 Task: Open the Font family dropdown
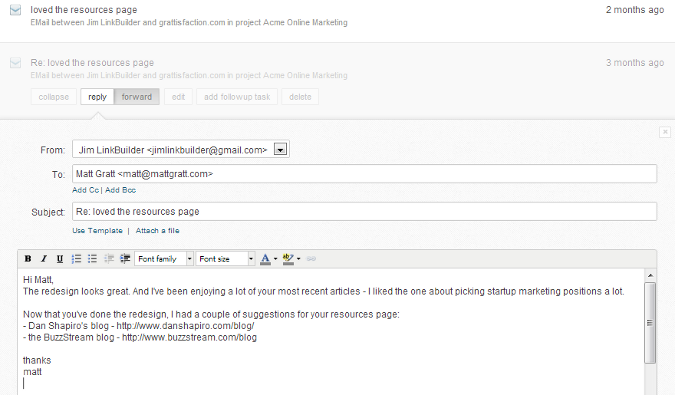click(164, 259)
